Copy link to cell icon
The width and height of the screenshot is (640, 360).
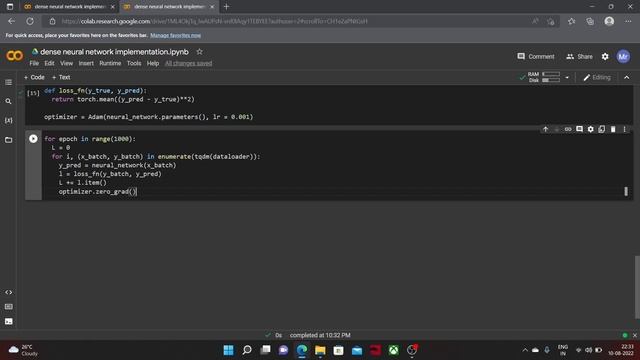coord(568,129)
